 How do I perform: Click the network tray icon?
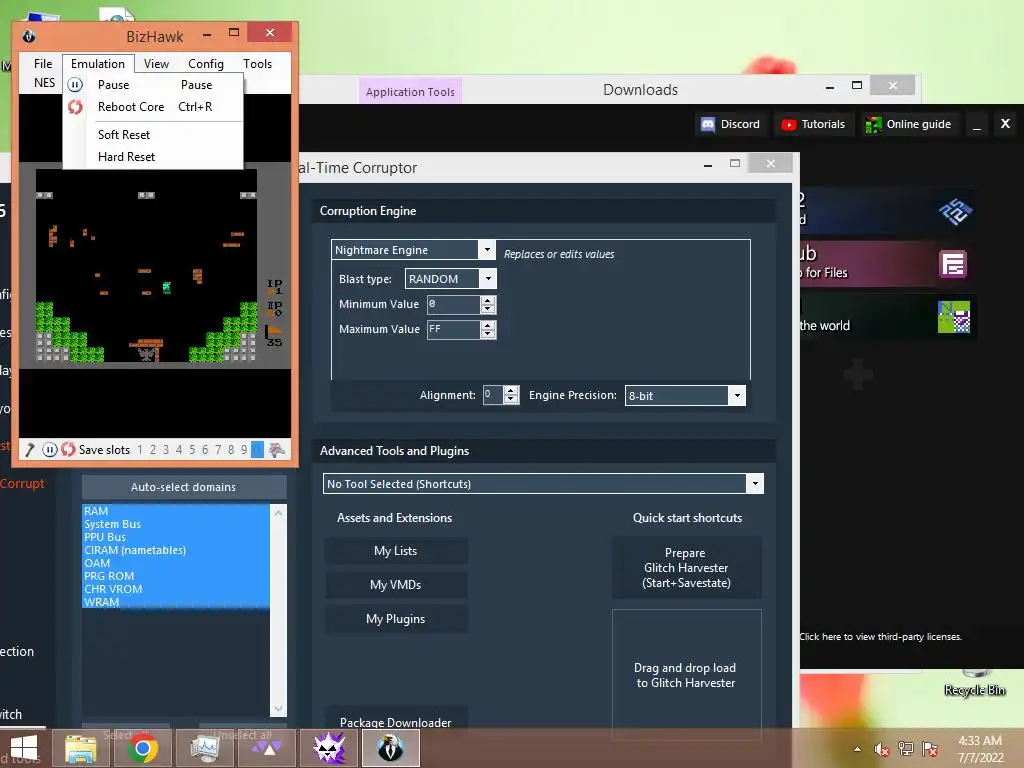click(906, 749)
